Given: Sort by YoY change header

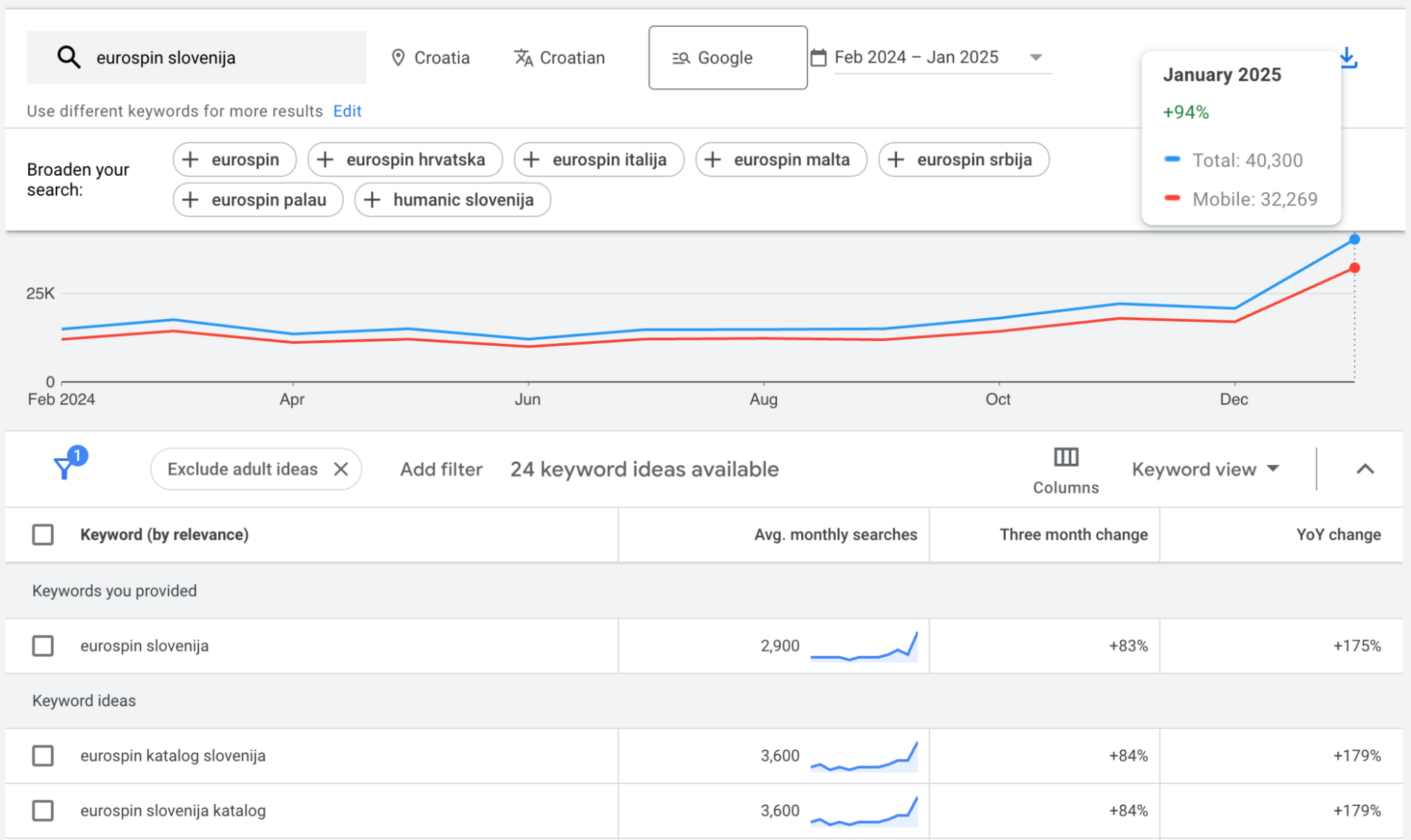Looking at the screenshot, I should coord(1338,535).
